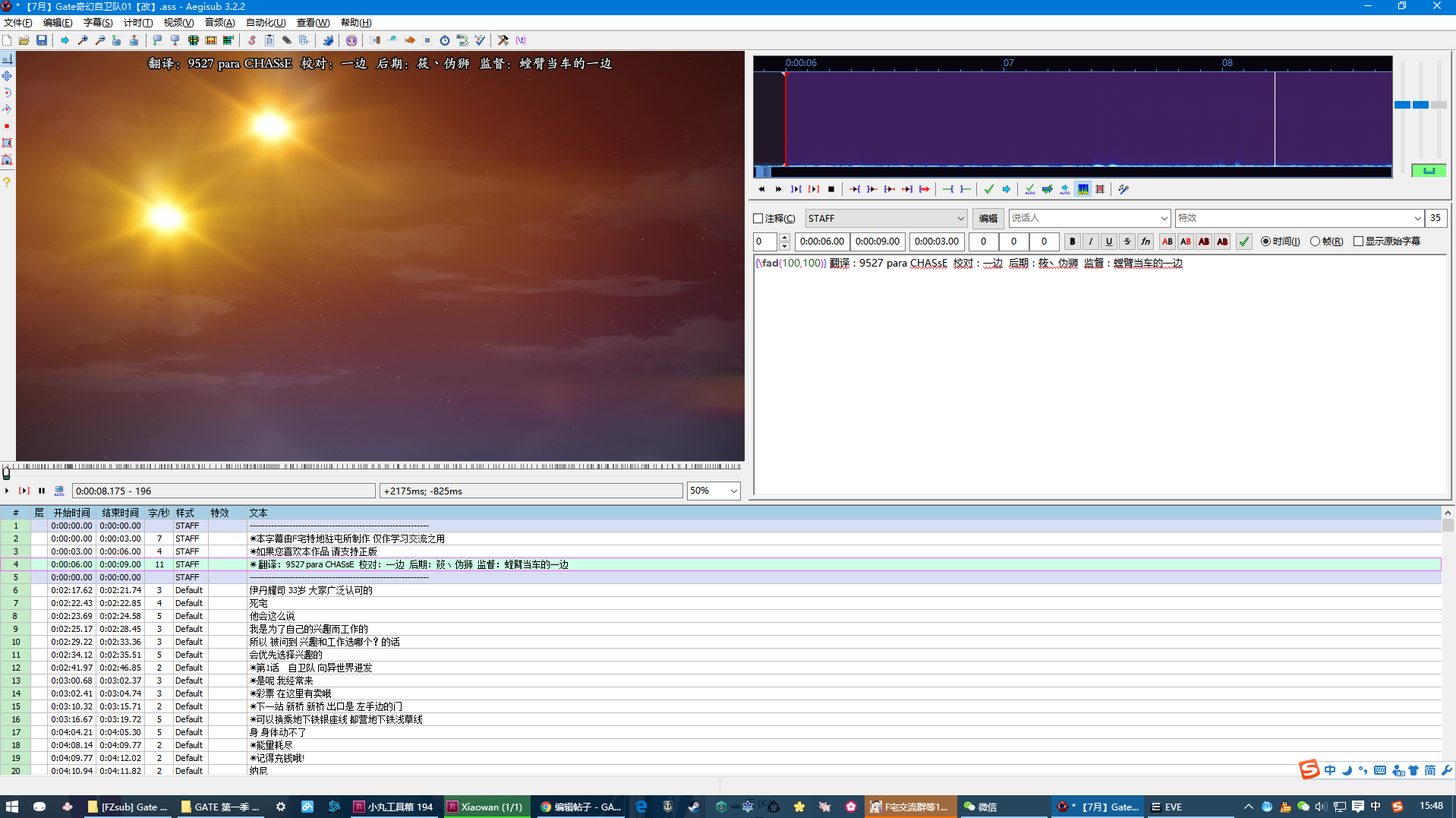Save subtitles with the floppy disk icon
This screenshot has height=818, width=1456.
[42, 40]
